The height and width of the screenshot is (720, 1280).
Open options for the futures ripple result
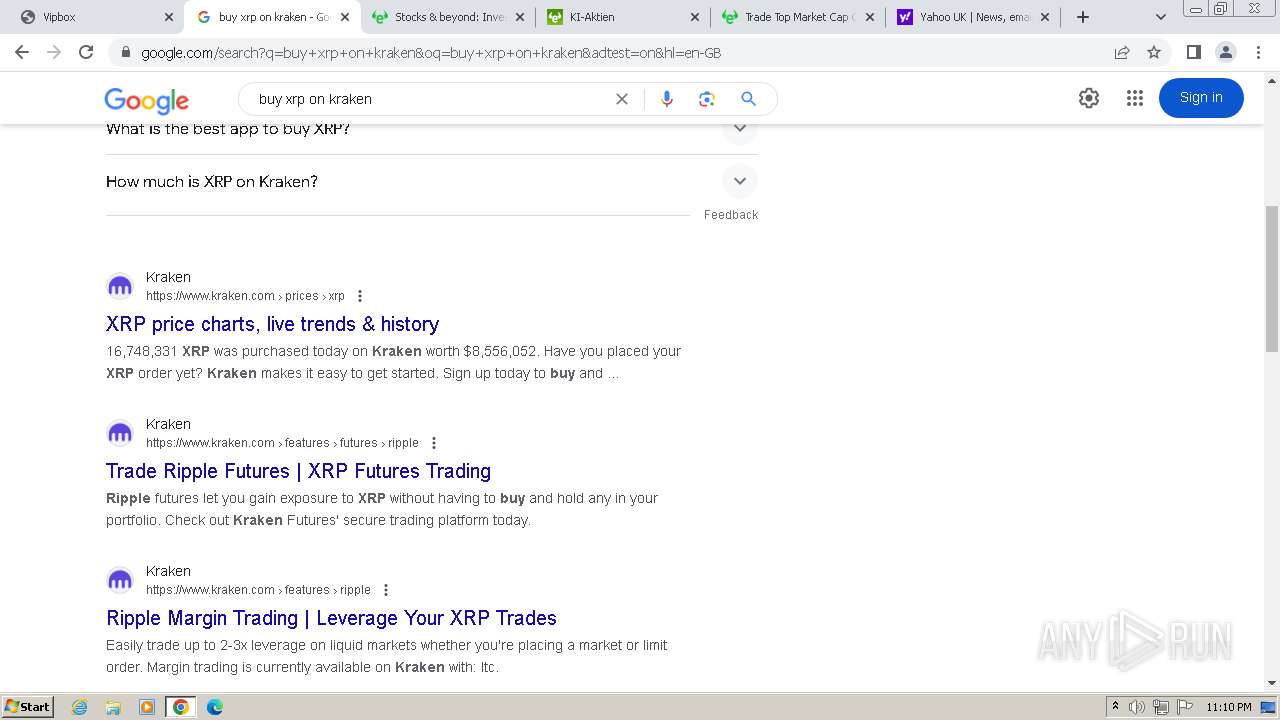tap(434, 443)
